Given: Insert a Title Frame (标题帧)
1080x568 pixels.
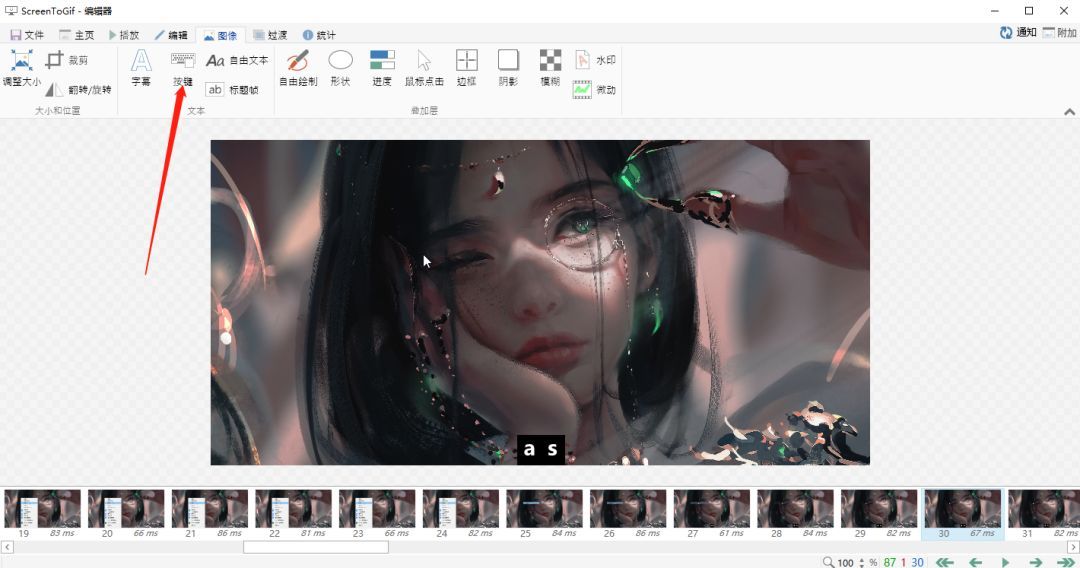Looking at the screenshot, I should click(x=232, y=90).
